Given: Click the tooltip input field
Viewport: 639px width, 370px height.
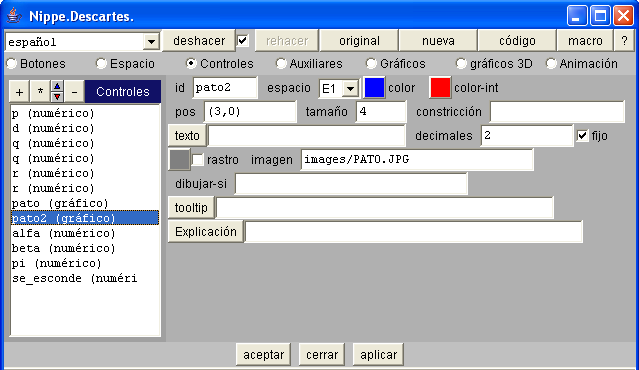Looking at the screenshot, I should tap(385, 207).
